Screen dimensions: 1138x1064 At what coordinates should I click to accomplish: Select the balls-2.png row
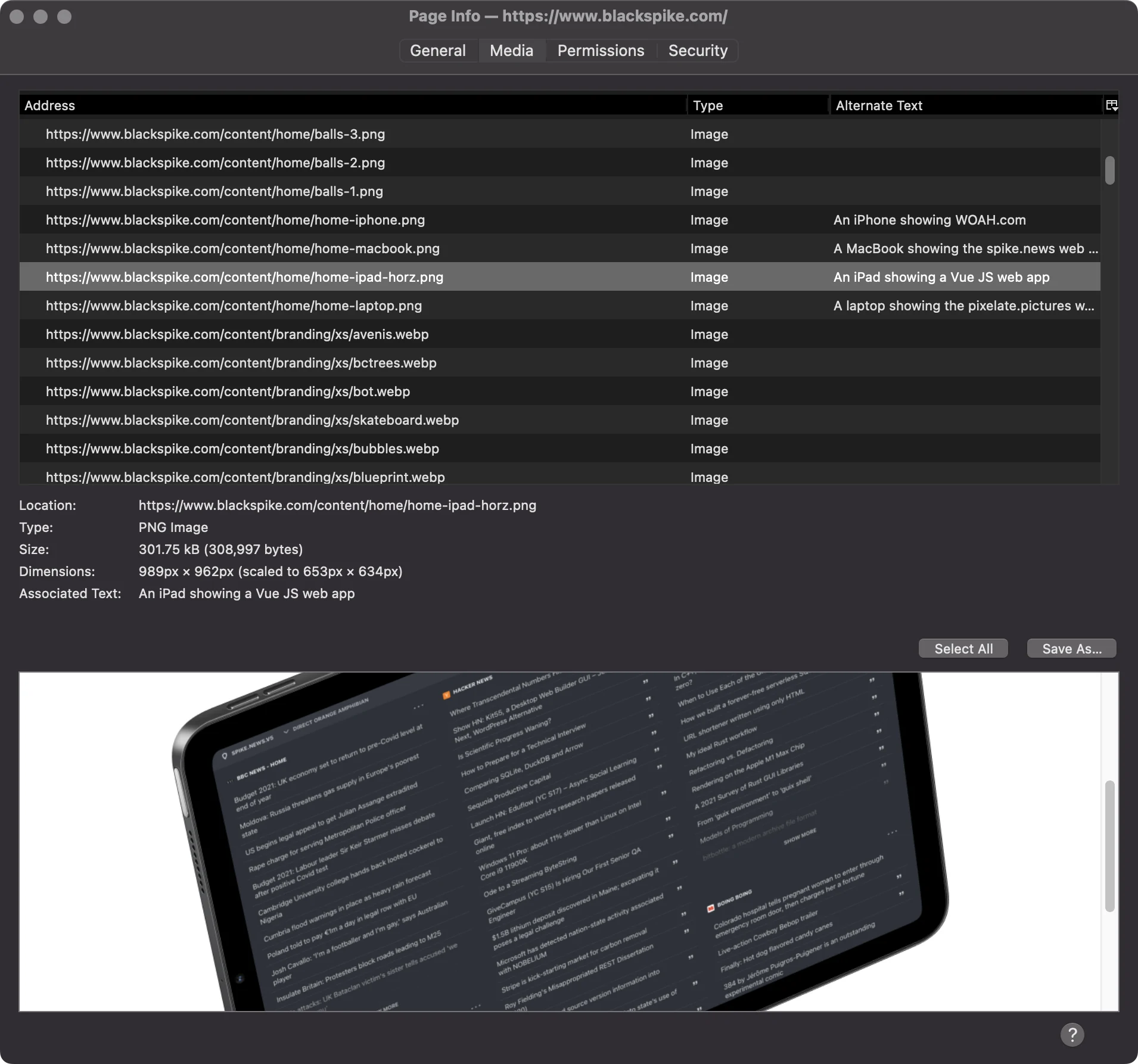tap(559, 163)
